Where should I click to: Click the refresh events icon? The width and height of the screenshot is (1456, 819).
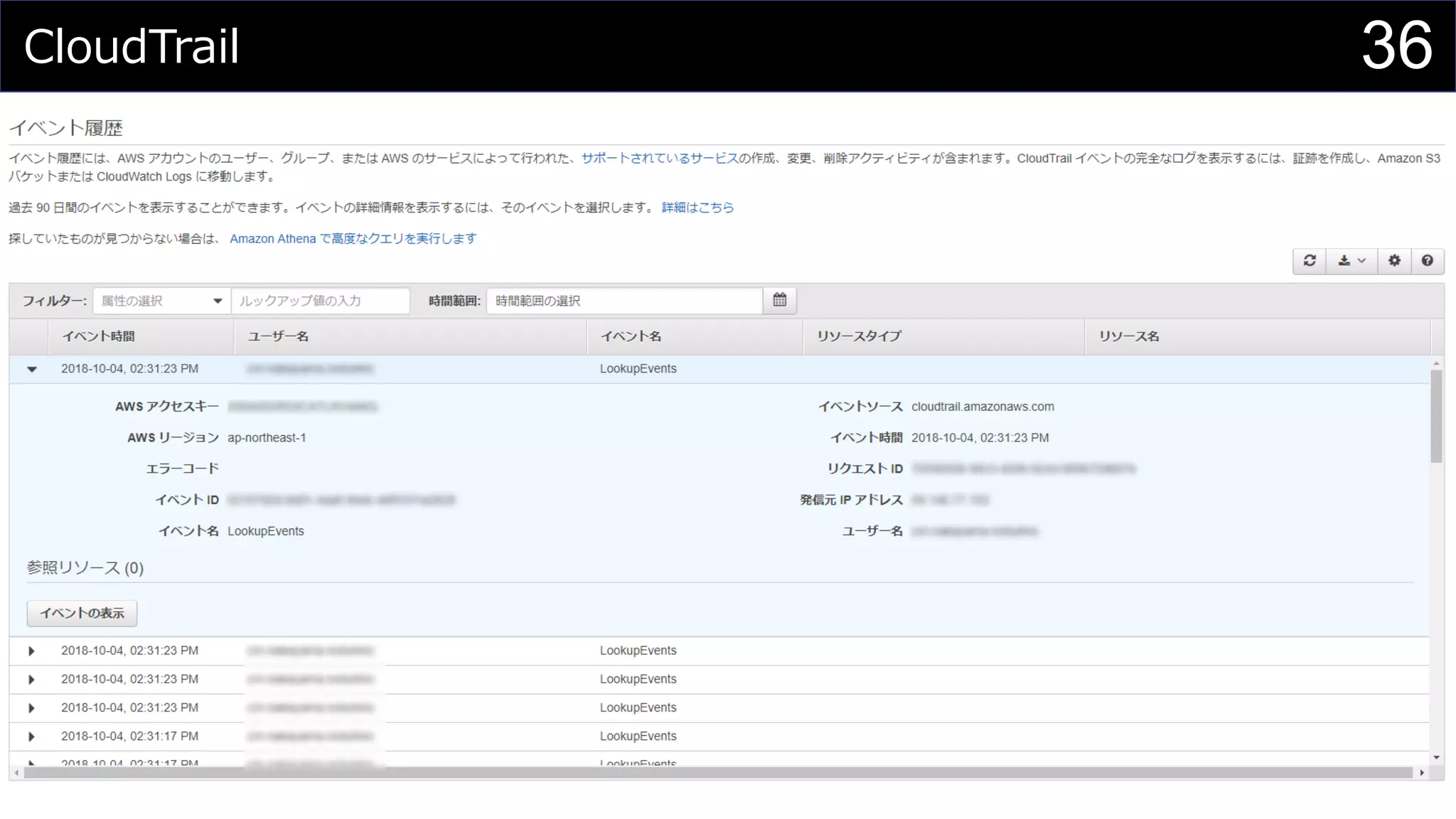pyautogui.click(x=1310, y=261)
